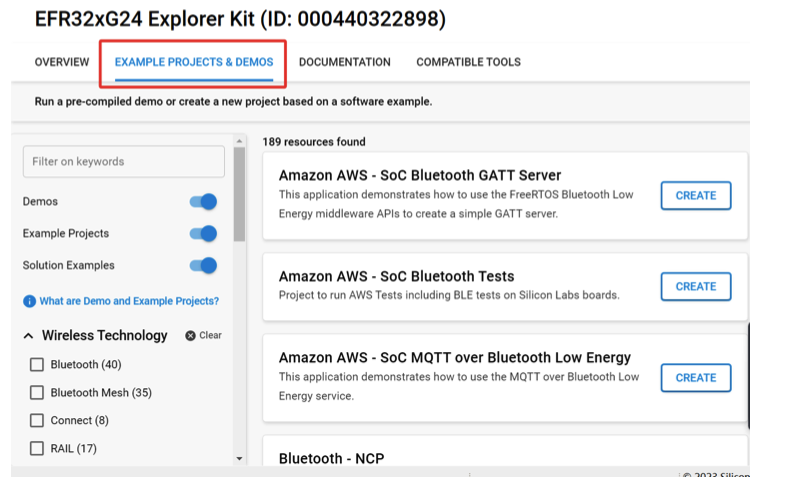Turn off the Solution Examples switch
785x488 pixels.
coord(203,265)
